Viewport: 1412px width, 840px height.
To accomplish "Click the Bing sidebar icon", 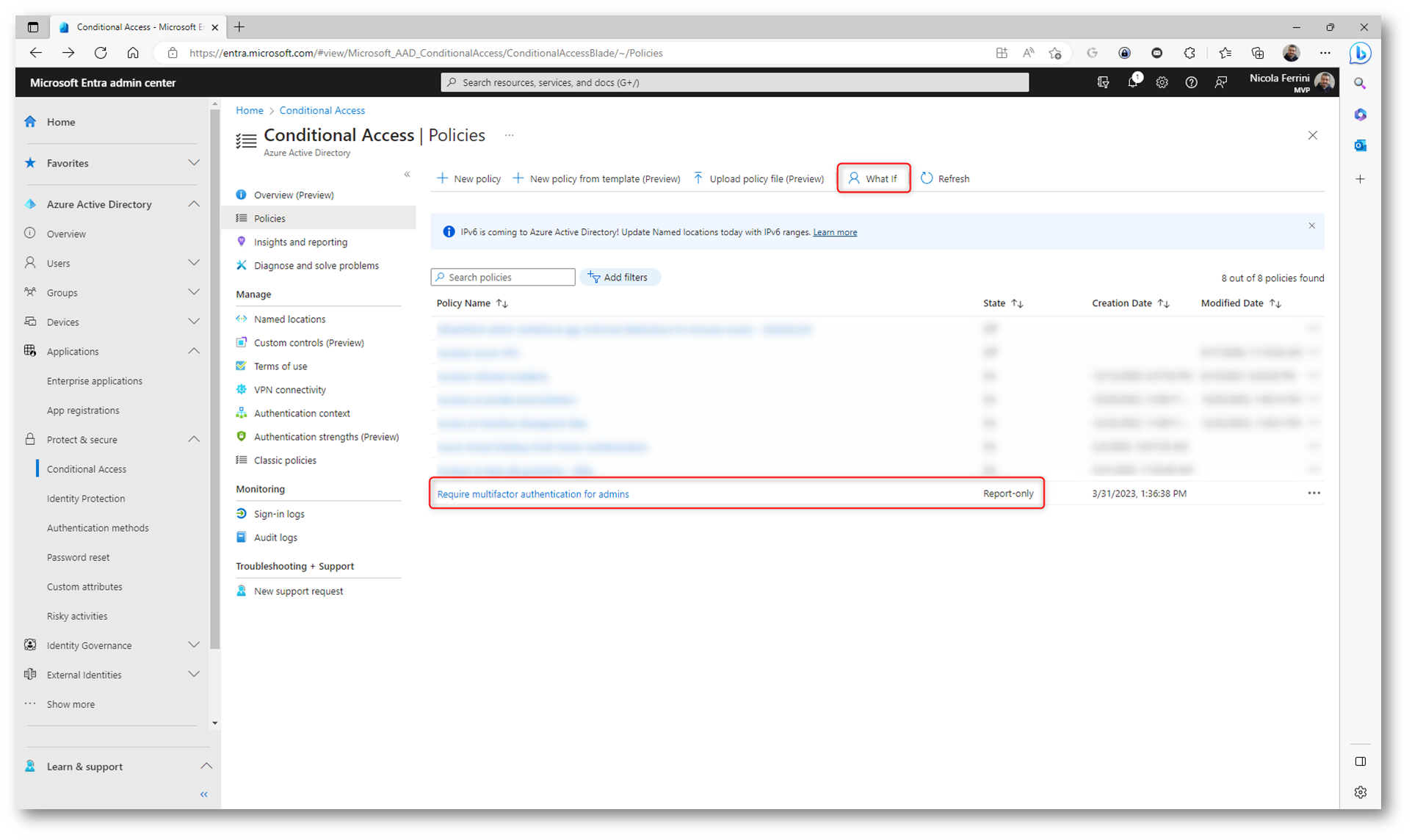I will click(1360, 53).
